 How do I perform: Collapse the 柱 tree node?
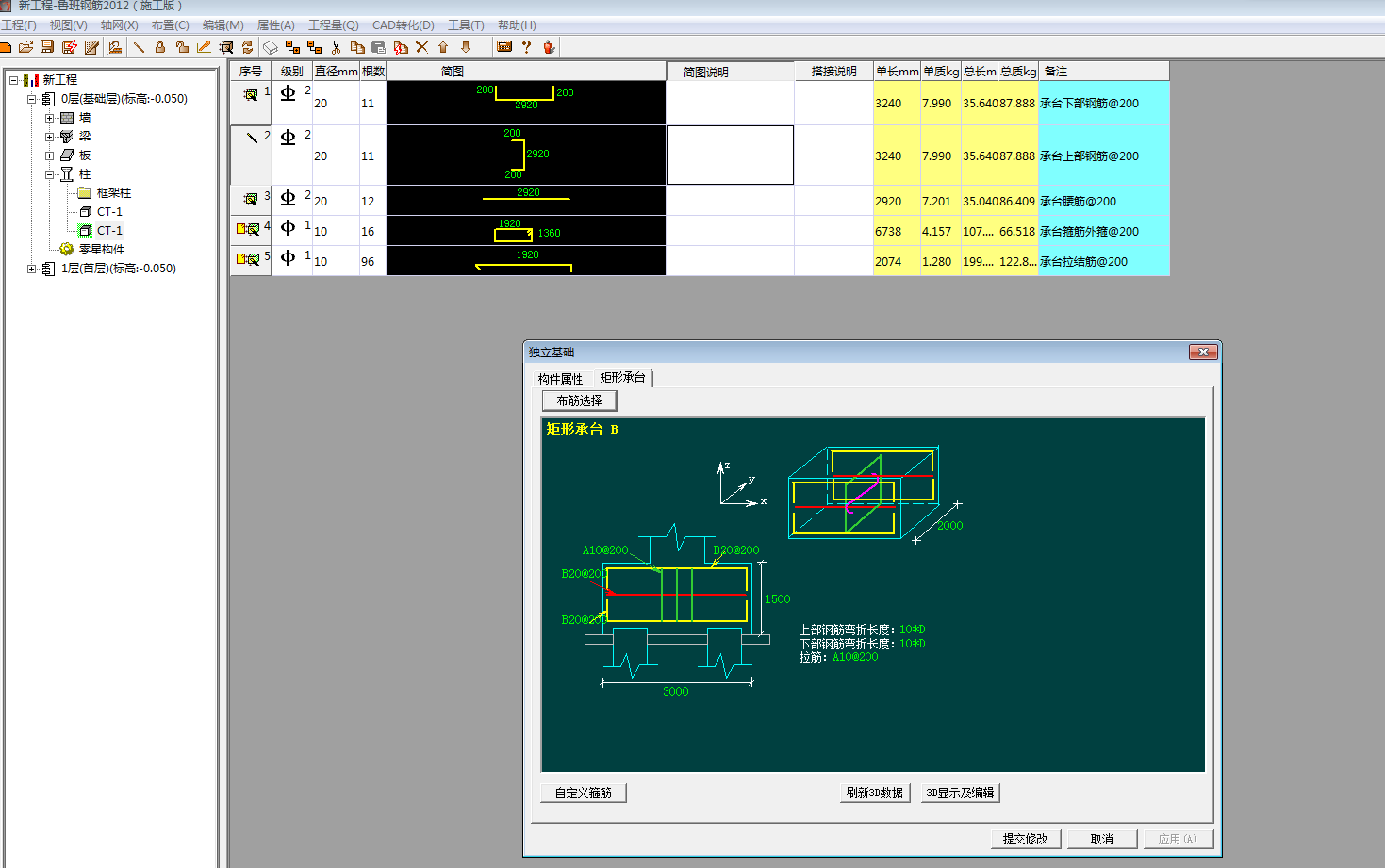click(50, 174)
